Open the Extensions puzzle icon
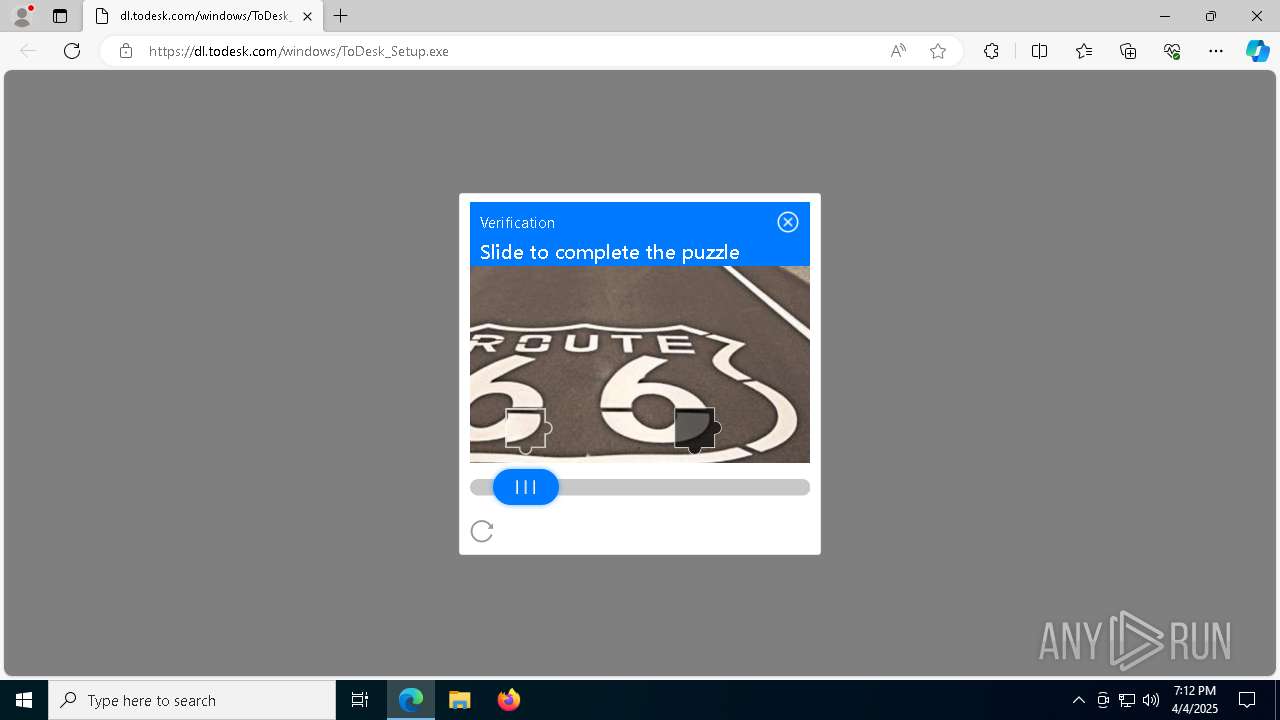This screenshot has width=1280, height=720. [991, 51]
